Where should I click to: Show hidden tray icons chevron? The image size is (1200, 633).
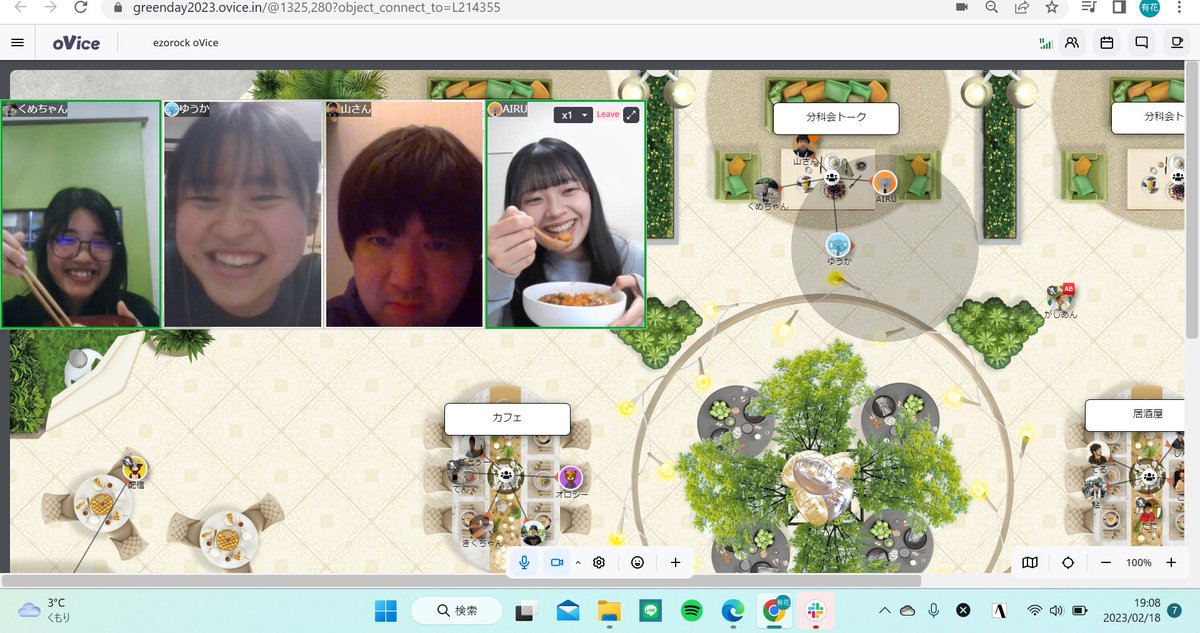click(x=884, y=610)
